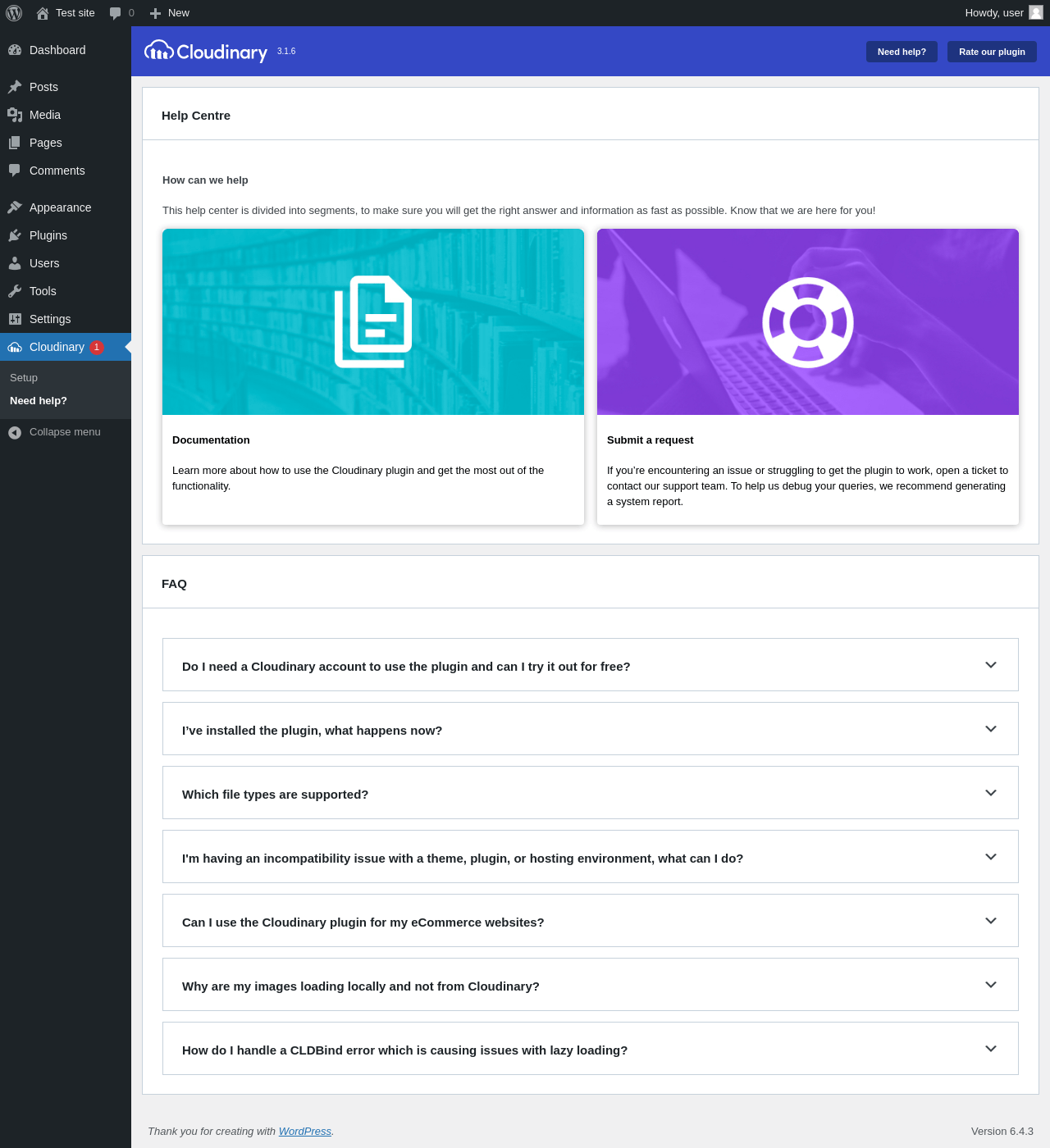Click the Cloudinary logo in the header
Screen dimensions: 1050x1148
coord(207,52)
